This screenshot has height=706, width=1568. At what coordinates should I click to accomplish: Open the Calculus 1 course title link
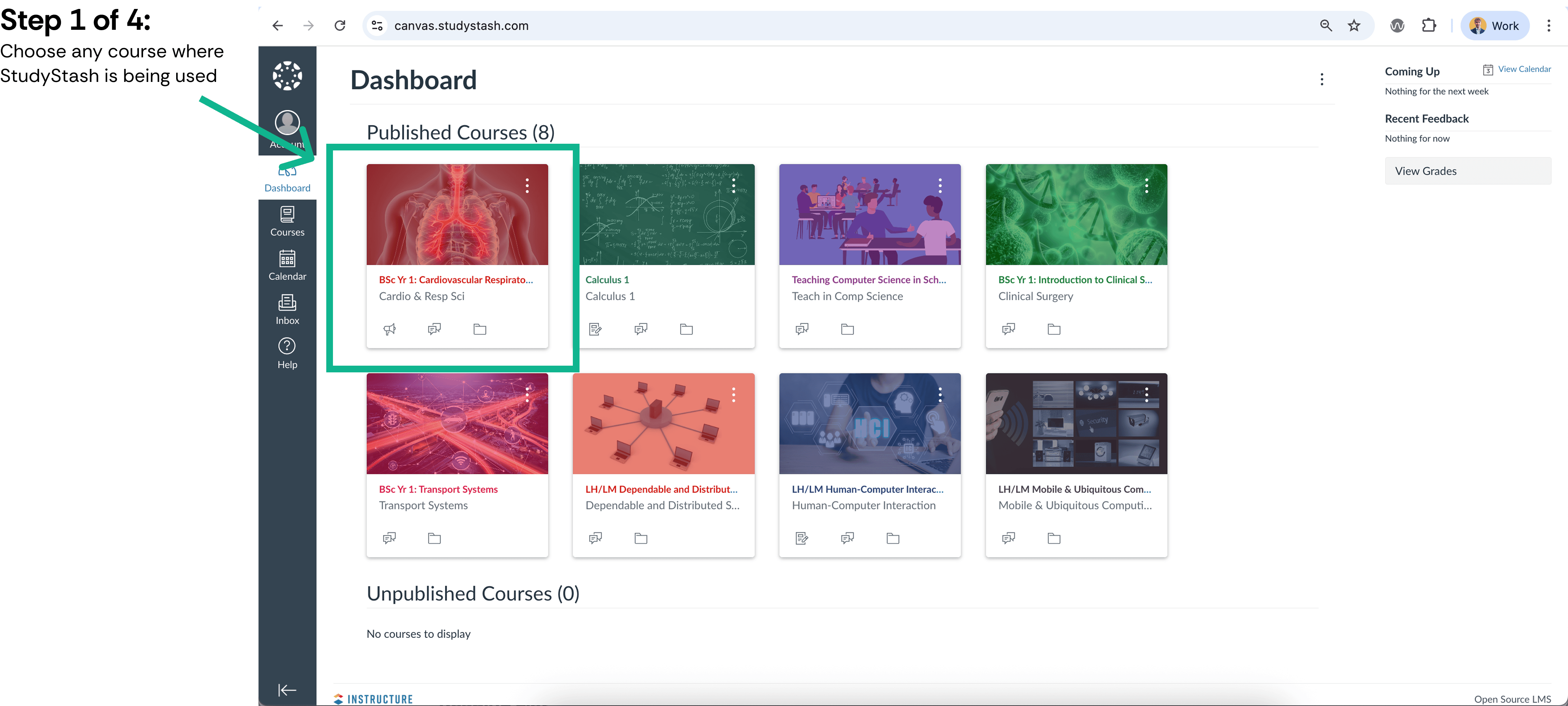(607, 280)
